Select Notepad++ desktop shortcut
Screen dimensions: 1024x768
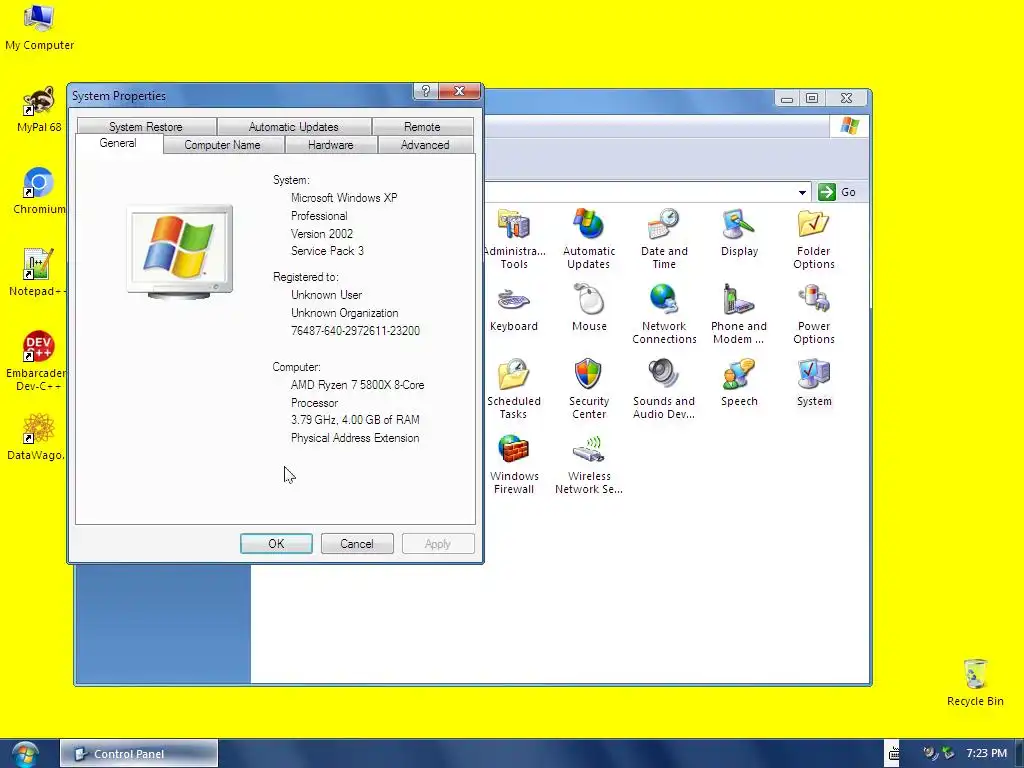click(37, 272)
